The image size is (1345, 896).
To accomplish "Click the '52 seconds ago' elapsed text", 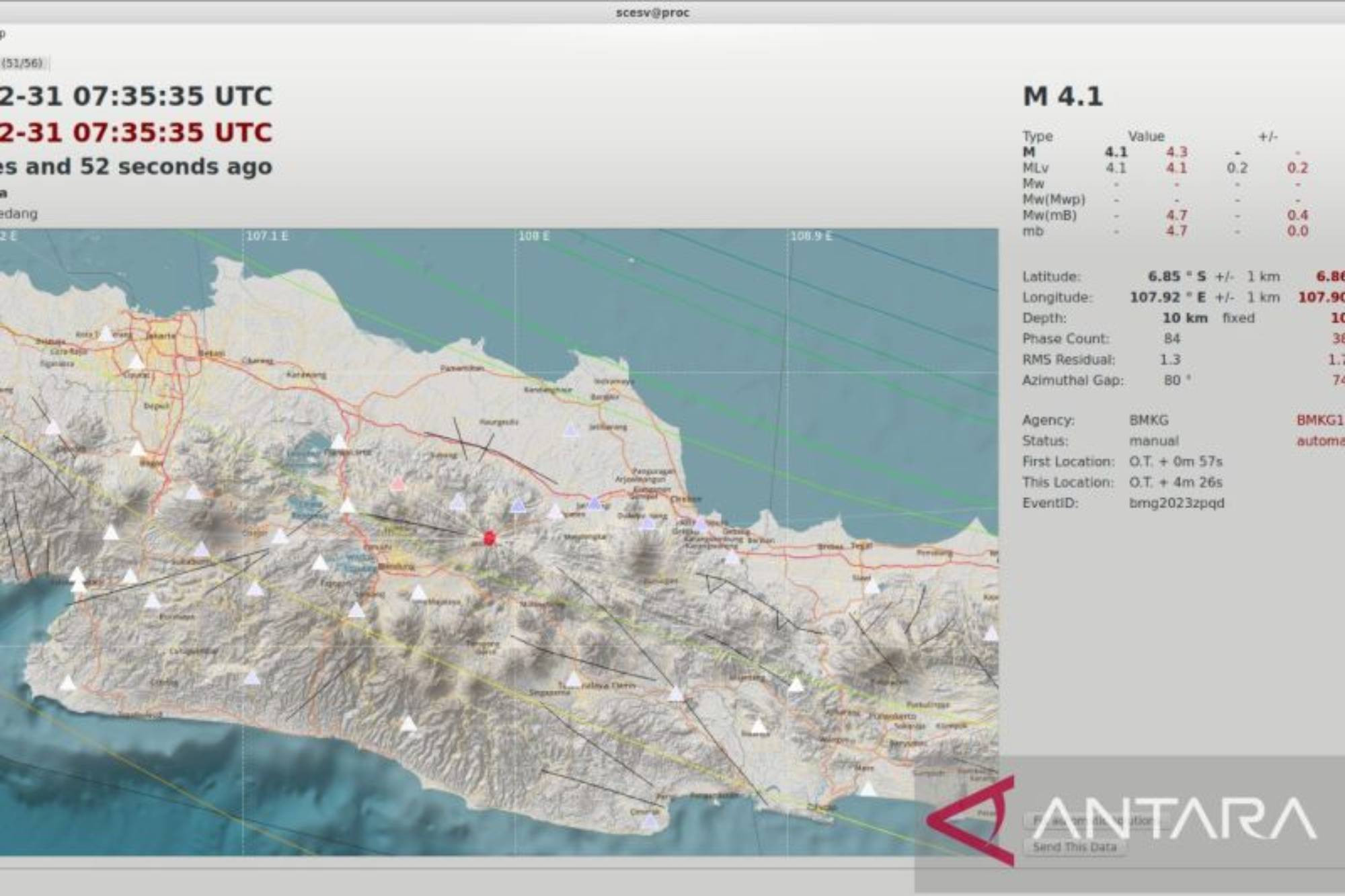I will click(x=176, y=166).
